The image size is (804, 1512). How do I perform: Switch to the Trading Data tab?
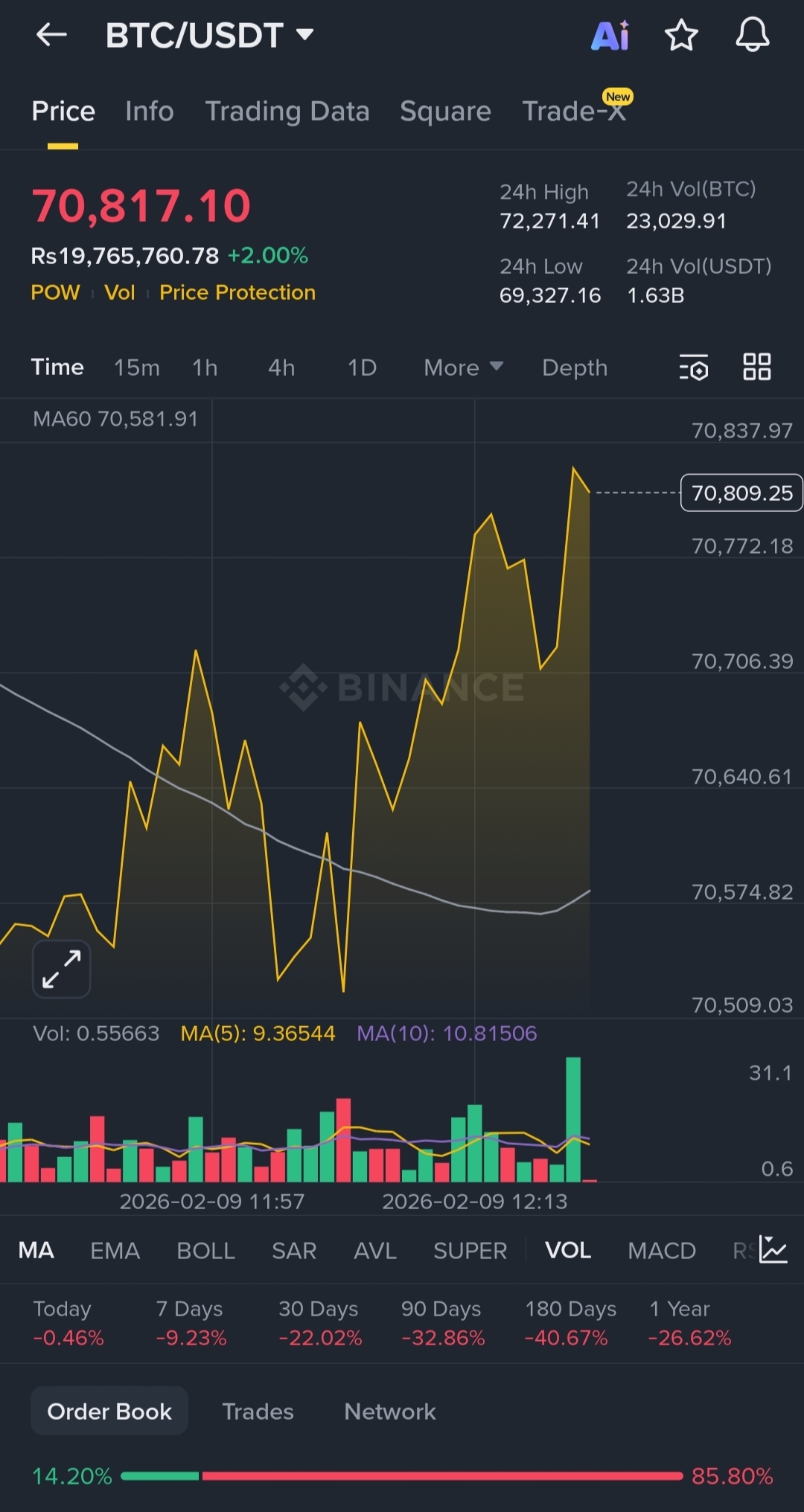(x=287, y=111)
